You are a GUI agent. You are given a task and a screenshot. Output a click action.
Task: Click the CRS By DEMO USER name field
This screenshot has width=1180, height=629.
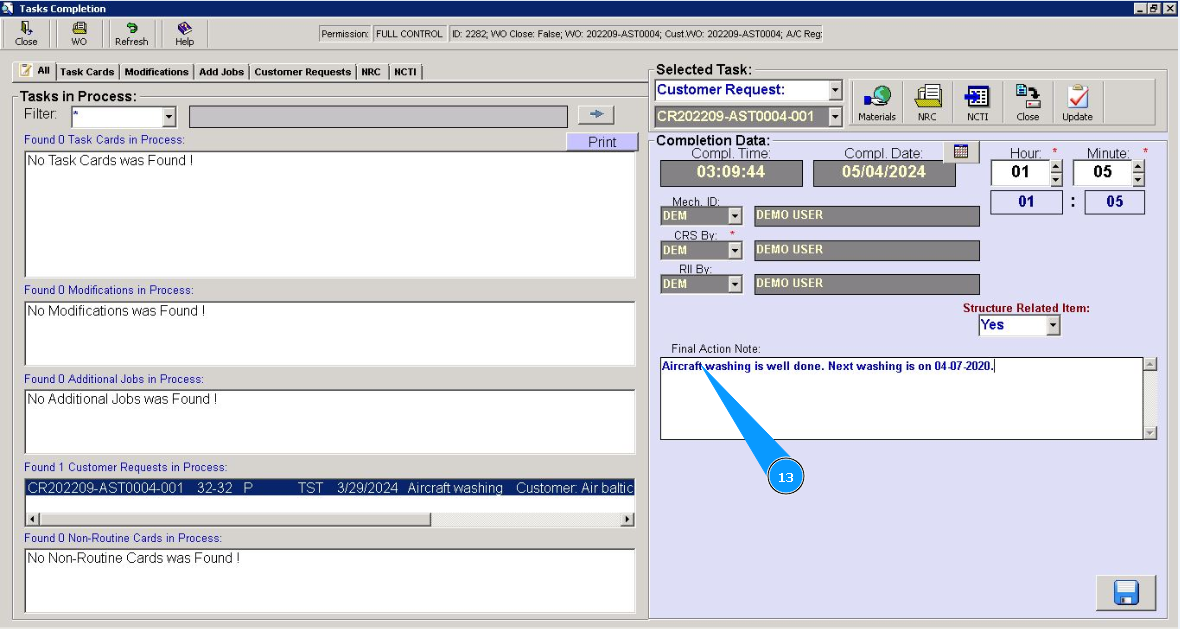coord(867,250)
